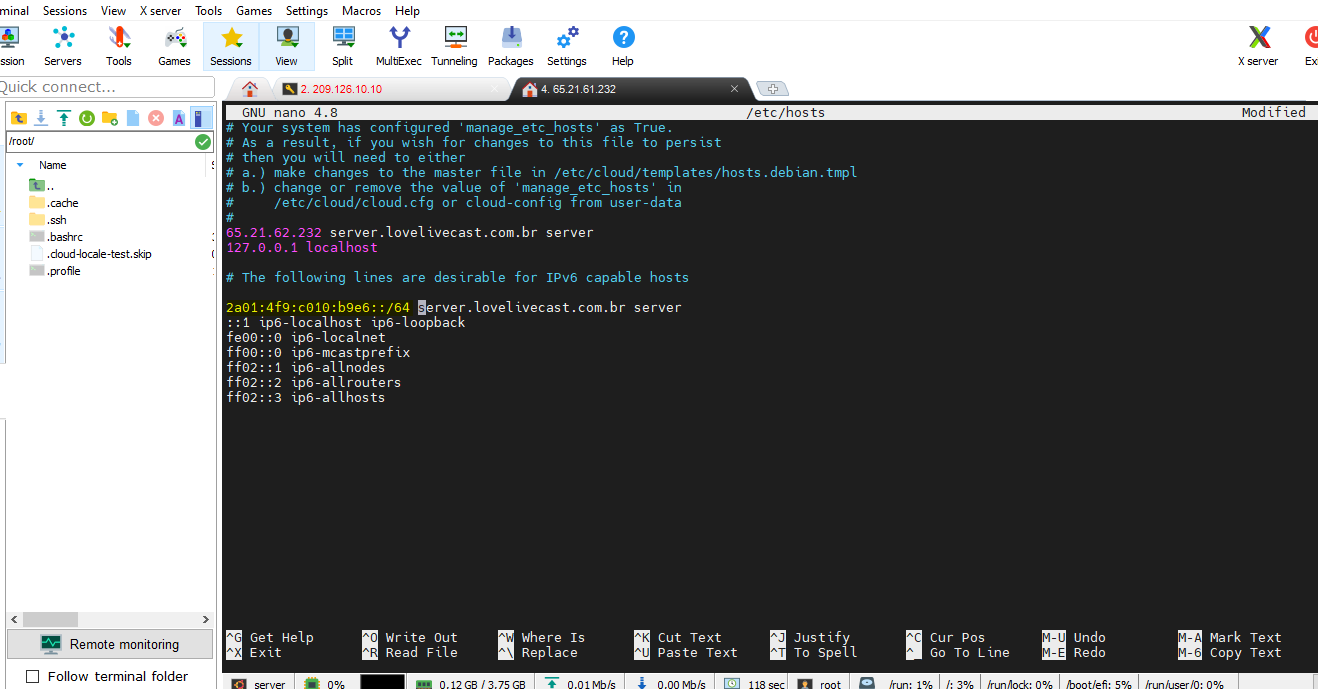Click the 127.0.0.1 localhost line

(302, 247)
